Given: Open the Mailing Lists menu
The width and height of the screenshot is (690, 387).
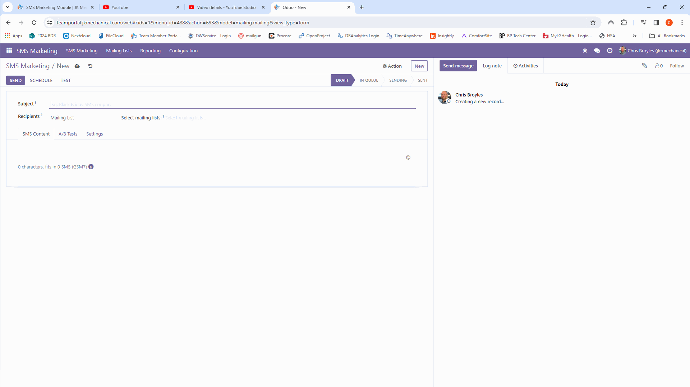Looking at the screenshot, I should click(118, 51).
